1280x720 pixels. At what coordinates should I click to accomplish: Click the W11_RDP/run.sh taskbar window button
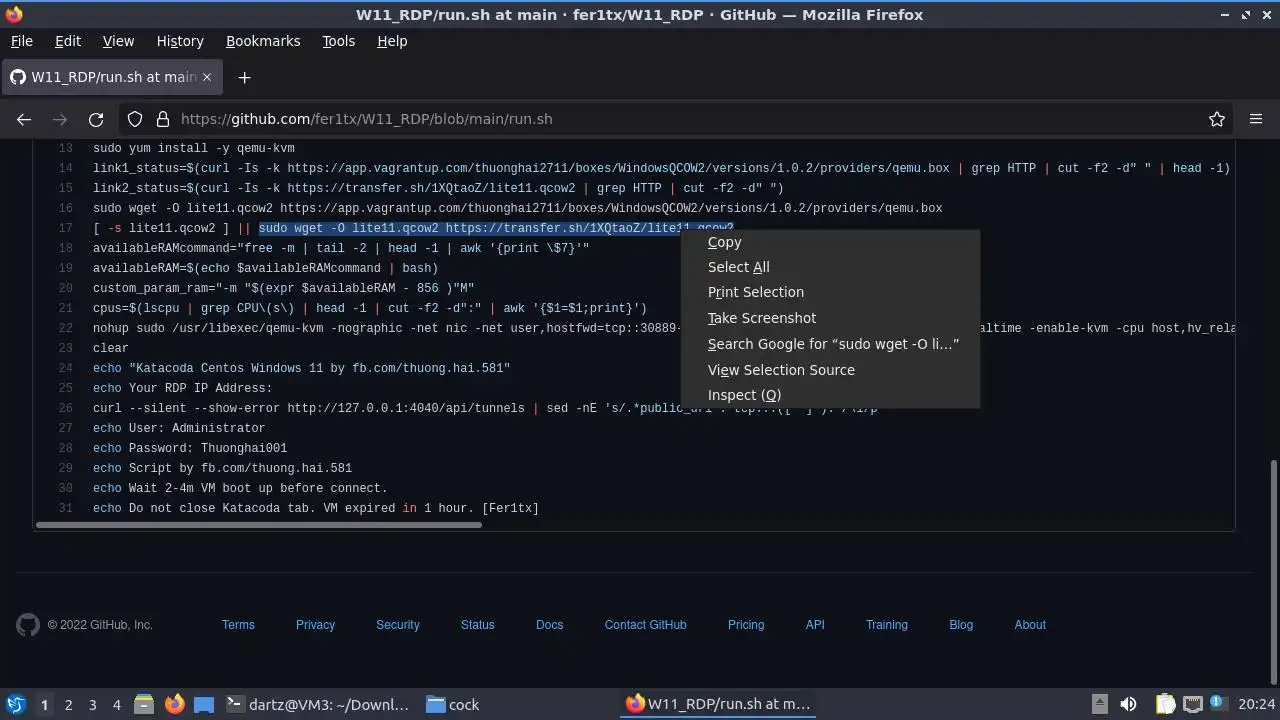point(718,704)
